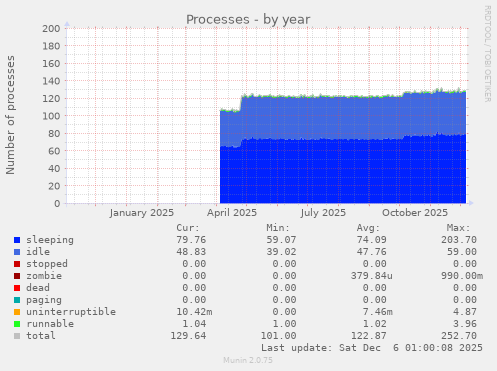The image size is (497, 371).
Task: Click the 'Last update' timestamp line
Action: pyautogui.click(x=372, y=348)
